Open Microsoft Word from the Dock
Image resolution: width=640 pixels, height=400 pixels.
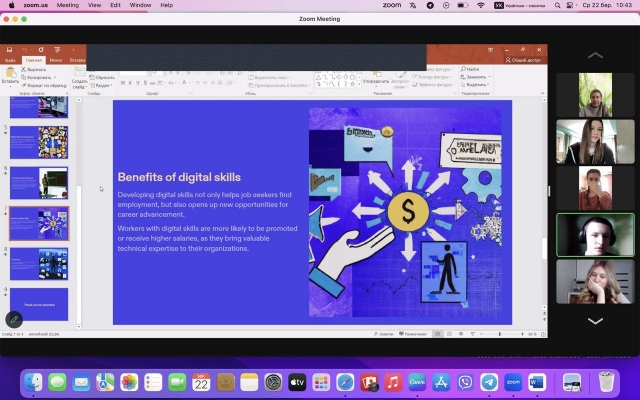click(537, 382)
